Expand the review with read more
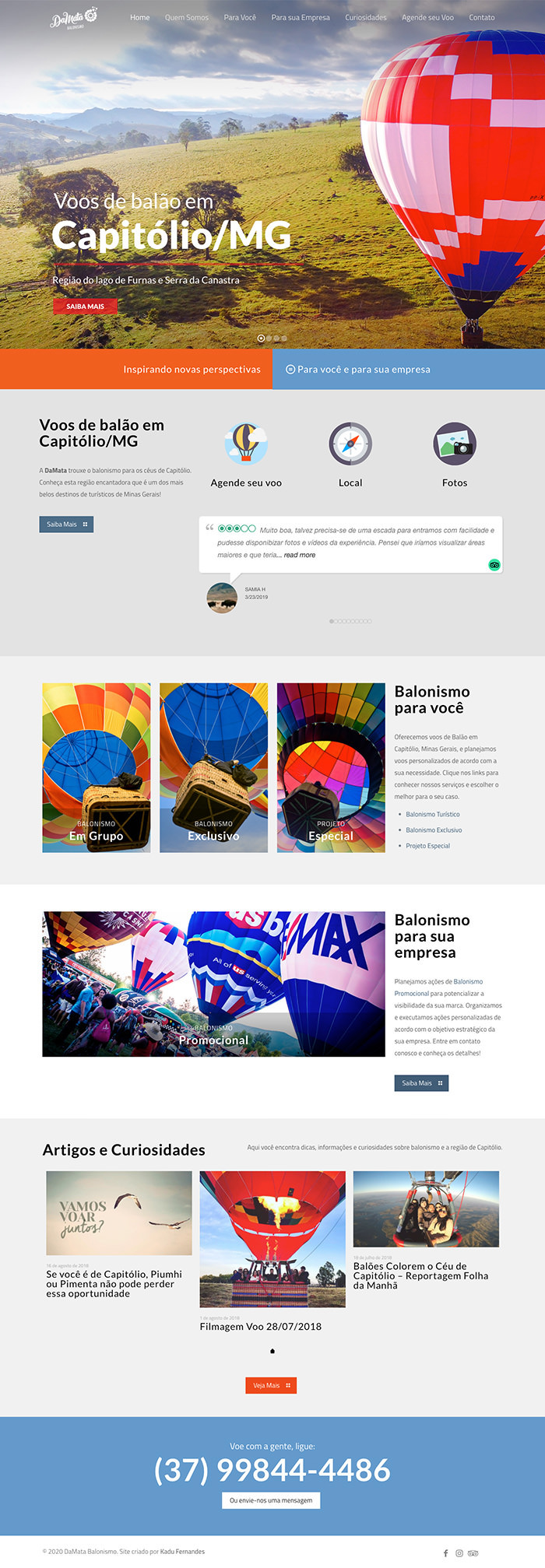Image resolution: width=545 pixels, height=1568 pixels. click(x=300, y=555)
